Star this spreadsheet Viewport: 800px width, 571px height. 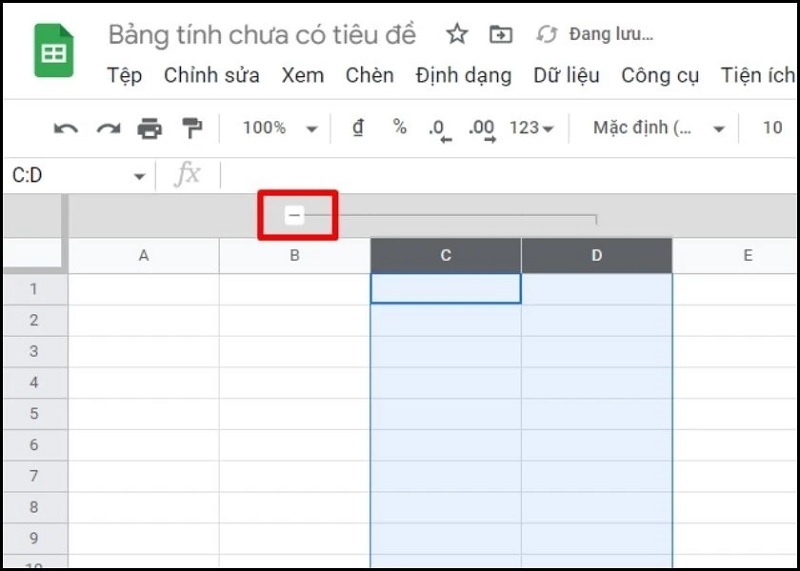pyautogui.click(x=457, y=35)
